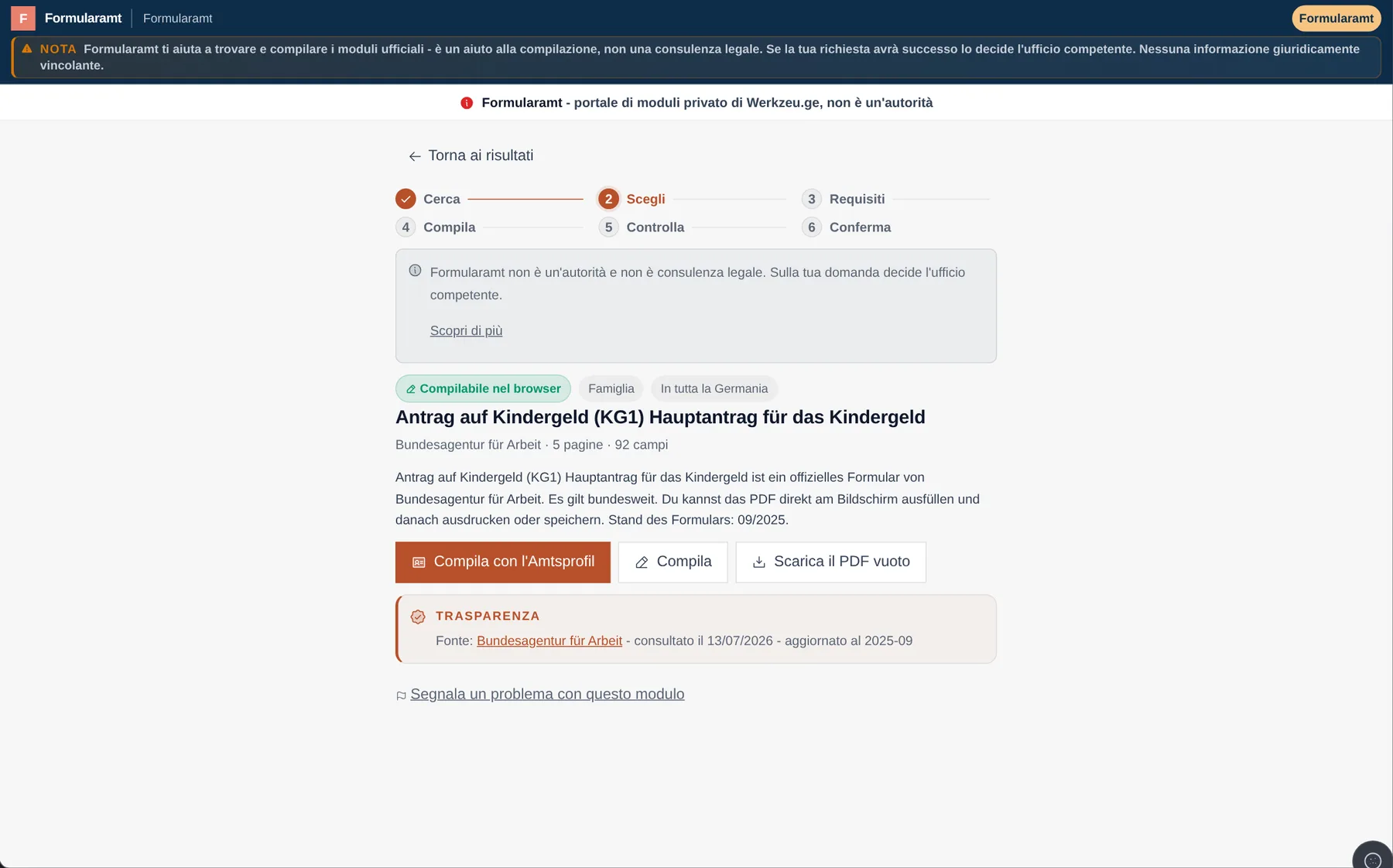1393x868 pixels.
Task: Select step 4 Compila in progress stepper
Action: pyautogui.click(x=436, y=227)
